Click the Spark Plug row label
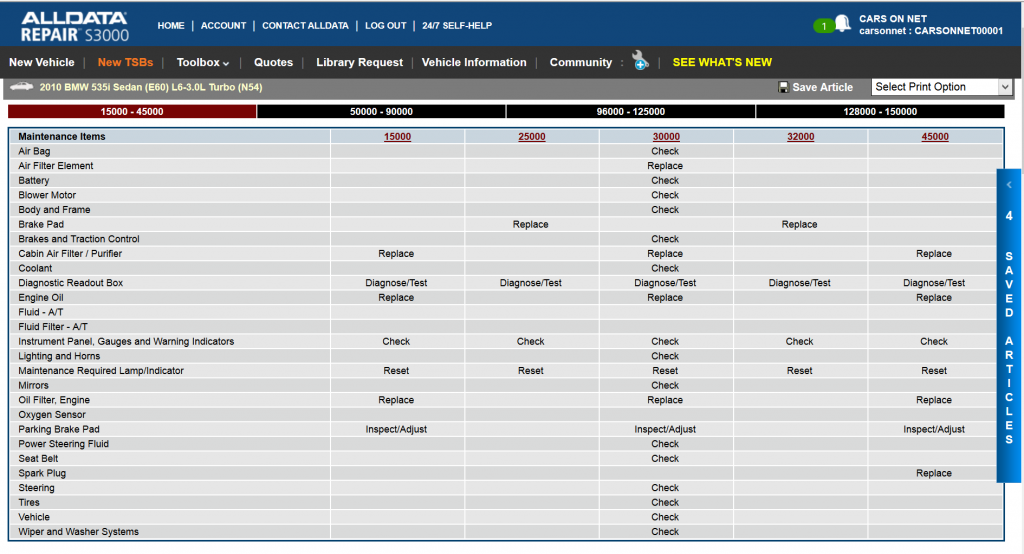Viewport: 1024px width, 554px height. [42, 473]
